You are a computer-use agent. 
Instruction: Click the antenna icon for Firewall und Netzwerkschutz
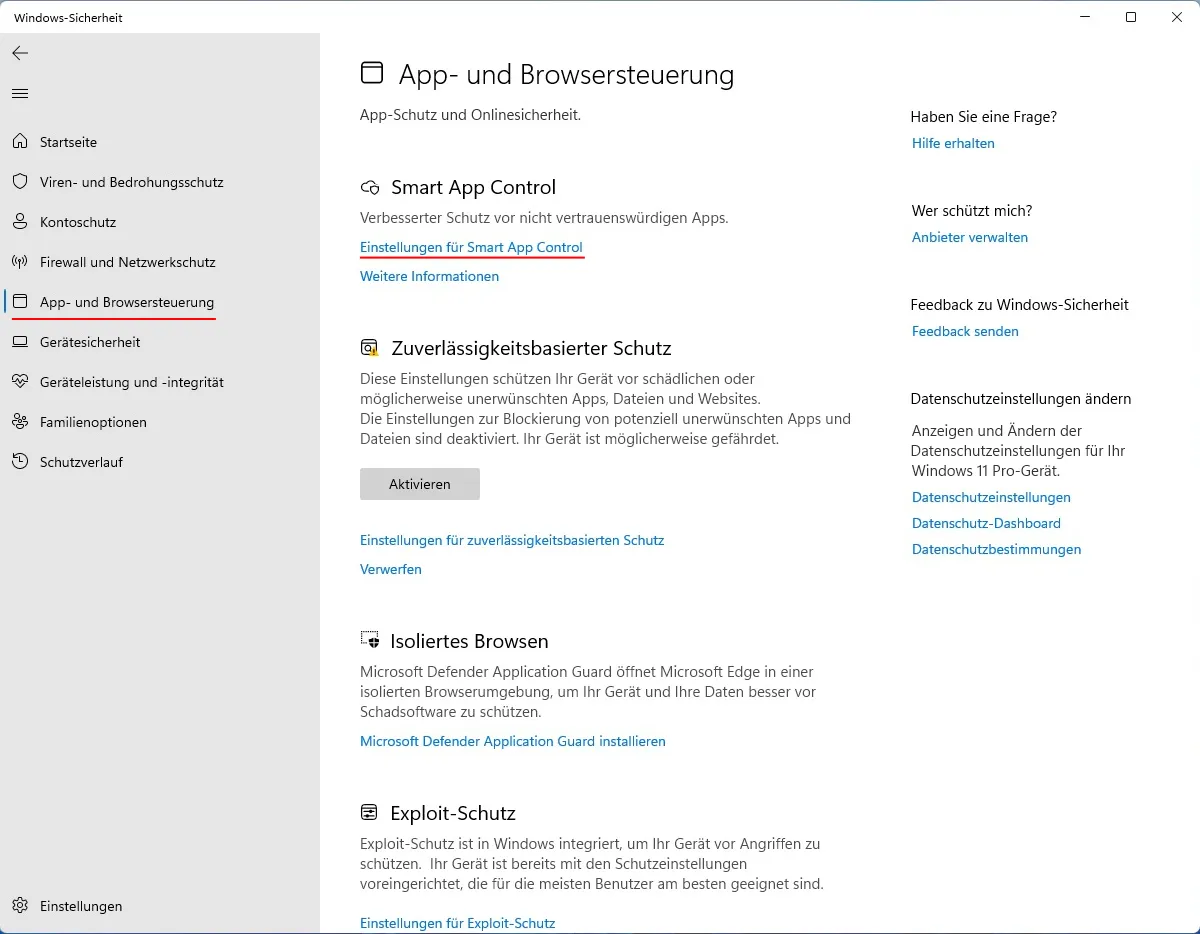pyautogui.click(x=20, y=262)
